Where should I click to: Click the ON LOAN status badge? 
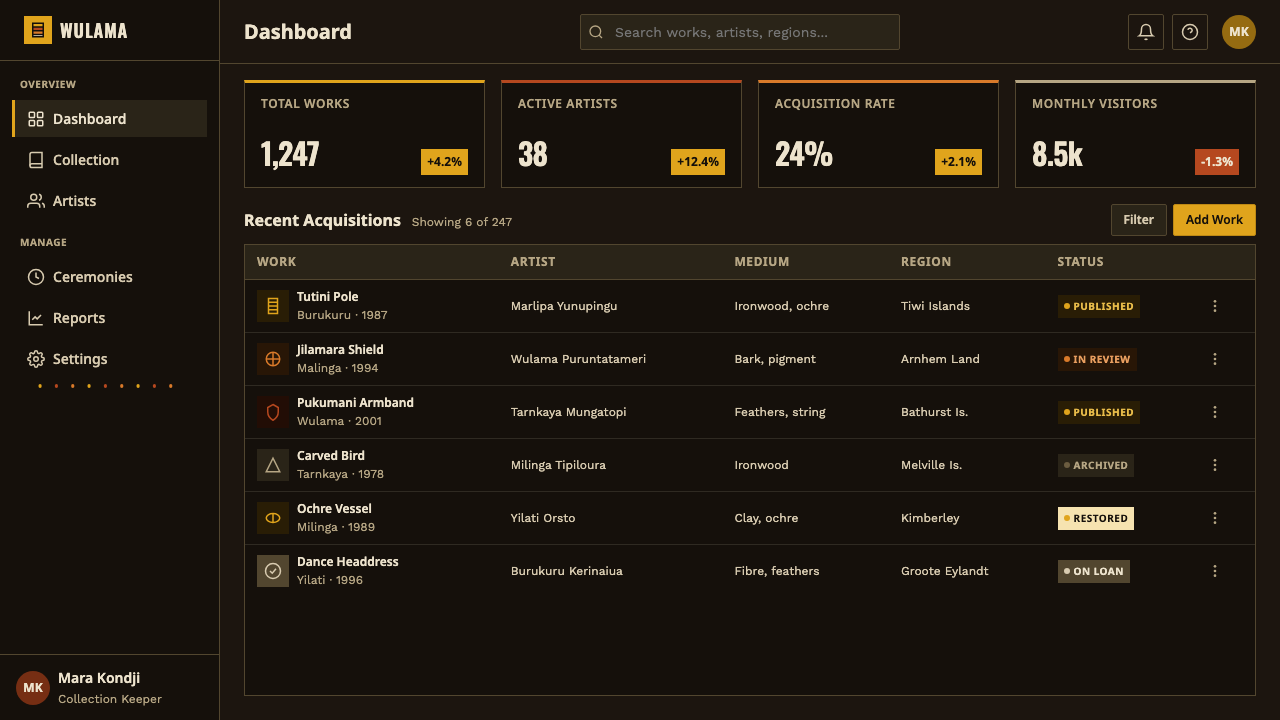(1094, 571)
